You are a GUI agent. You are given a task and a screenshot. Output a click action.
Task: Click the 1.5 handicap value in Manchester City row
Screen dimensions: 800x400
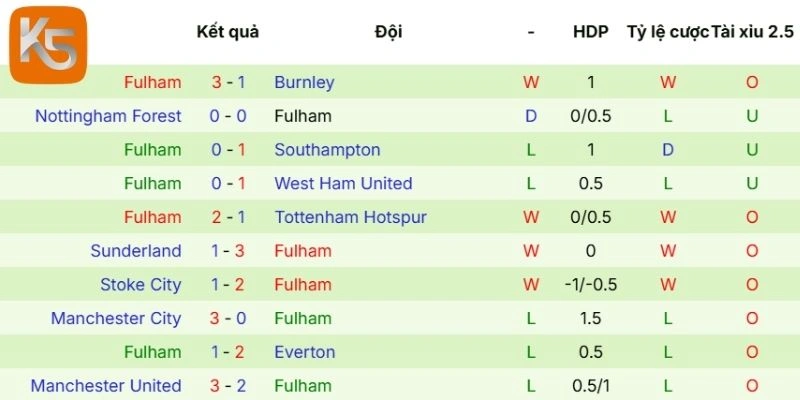click(x=590, y=318)
